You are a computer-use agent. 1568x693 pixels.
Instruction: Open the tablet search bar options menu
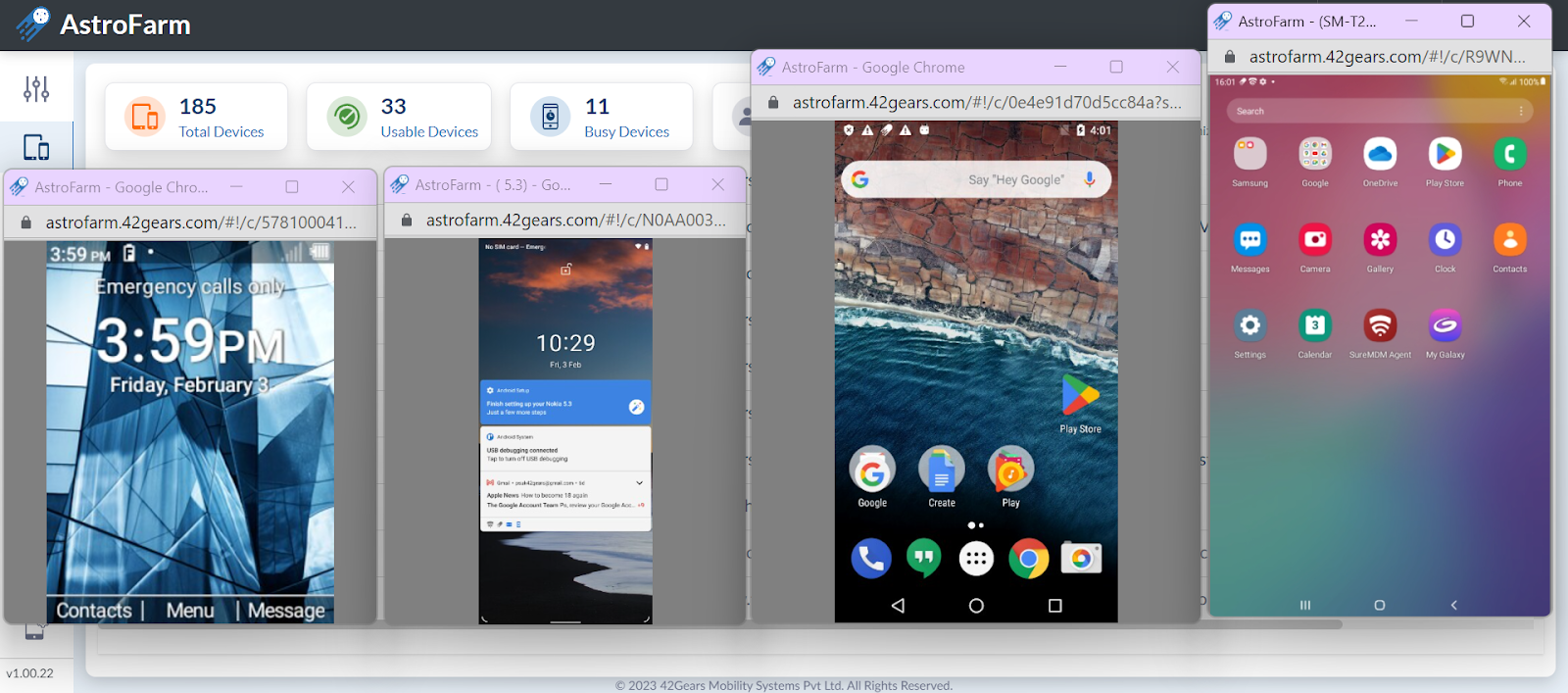coord(1521,111)
